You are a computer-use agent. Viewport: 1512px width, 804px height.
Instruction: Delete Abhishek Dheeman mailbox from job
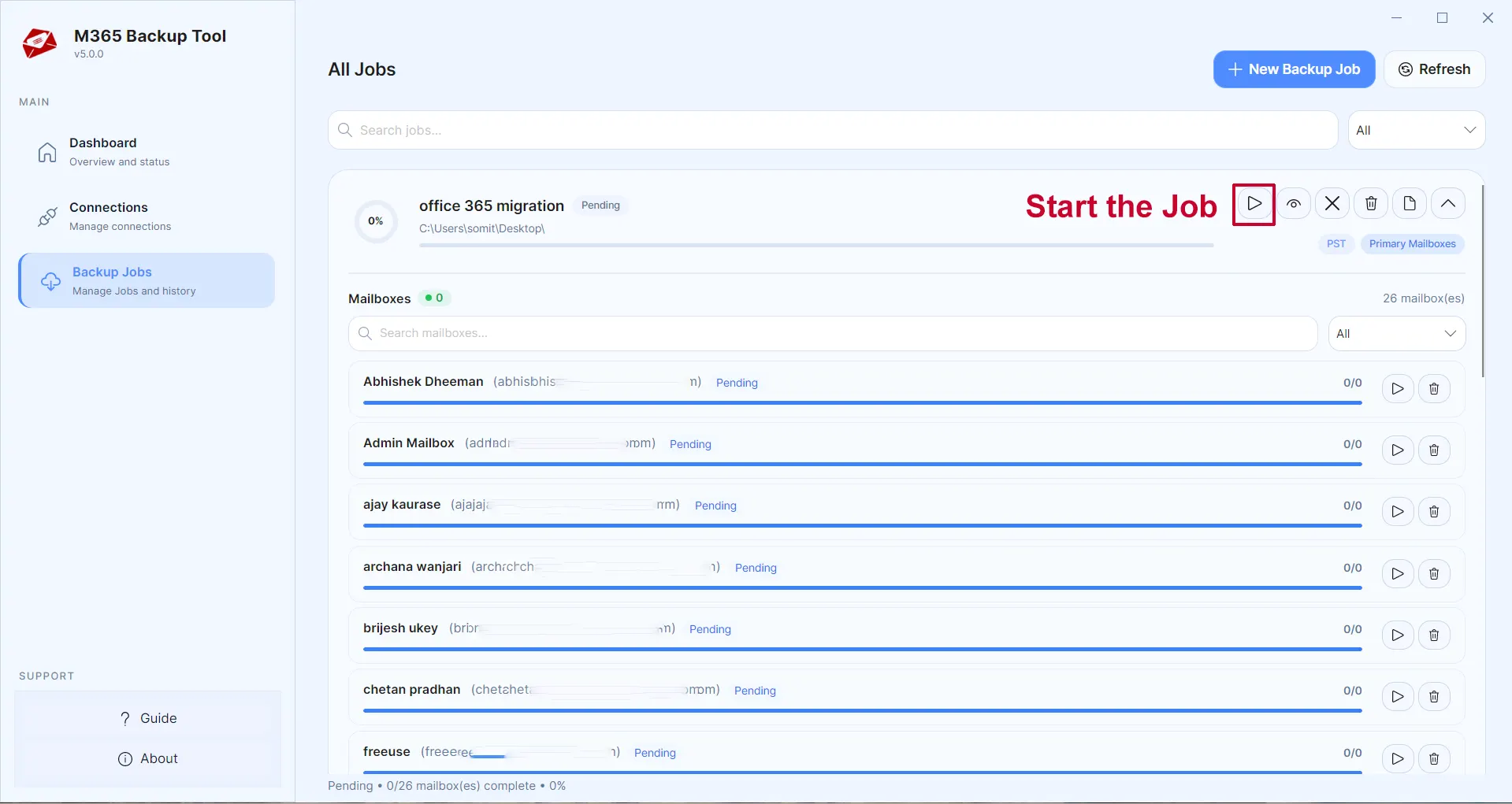coord(1434,389)
